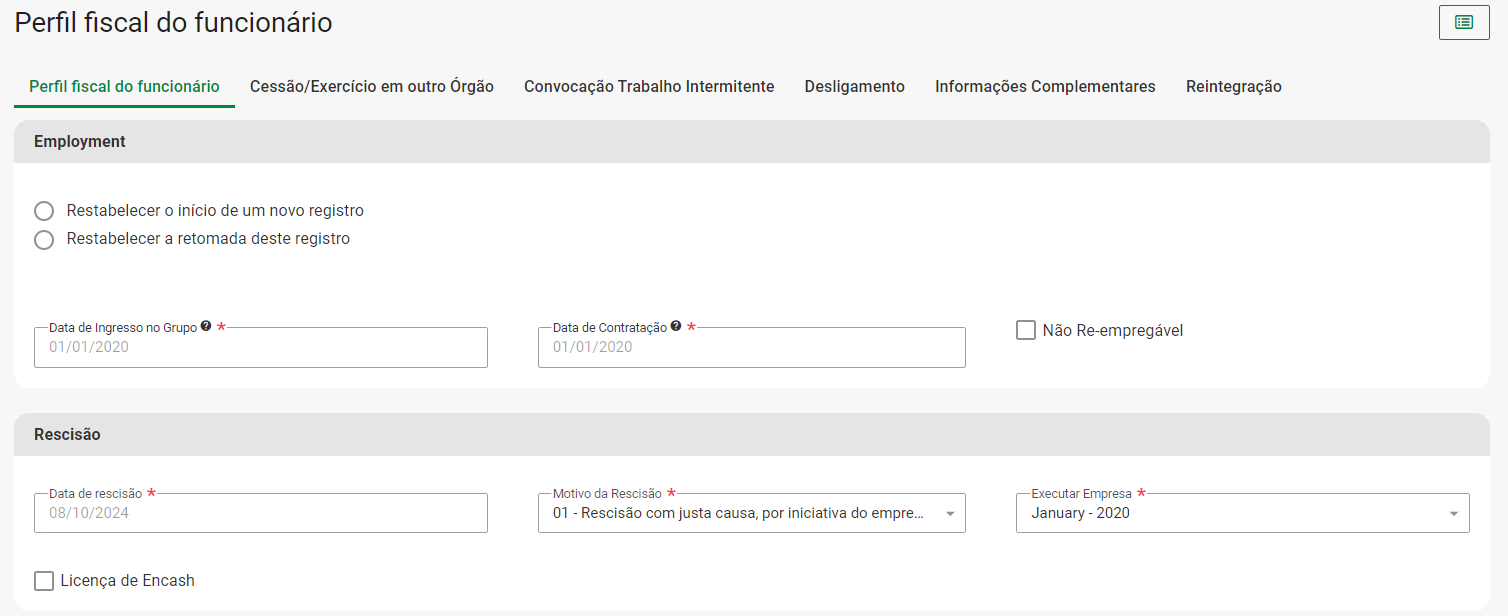Click help icon beside Data de Contratação
The width and height of the screenshot is (1508, 616).
pos(676,326)
